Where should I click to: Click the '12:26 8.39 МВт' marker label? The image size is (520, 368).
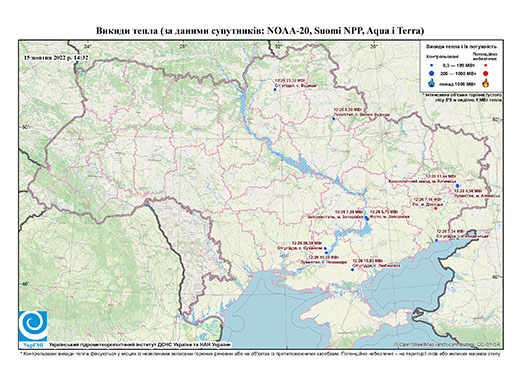click(x=348, y=109)
